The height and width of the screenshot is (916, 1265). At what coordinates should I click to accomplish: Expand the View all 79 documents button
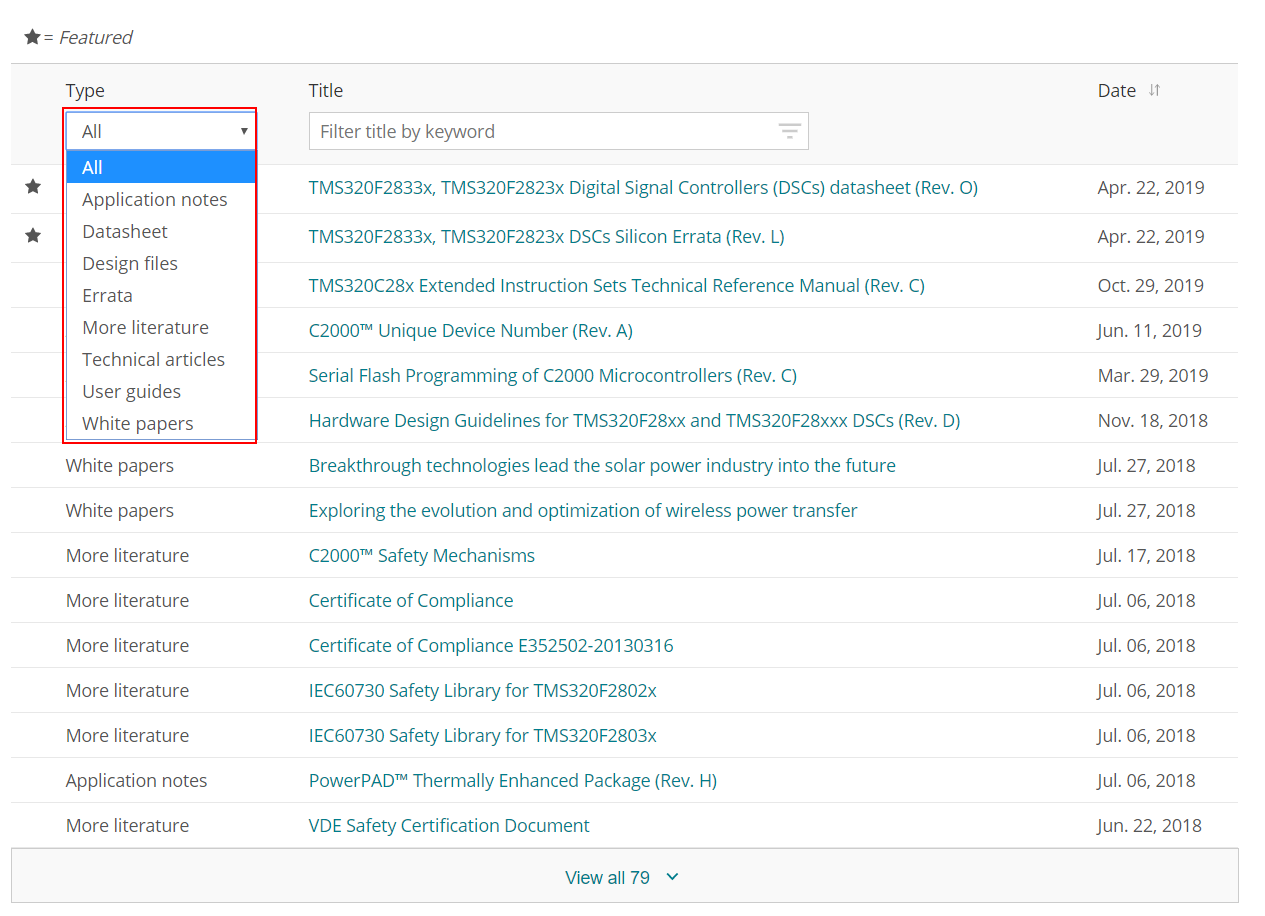pyautogui.click(x=607, y=877)
